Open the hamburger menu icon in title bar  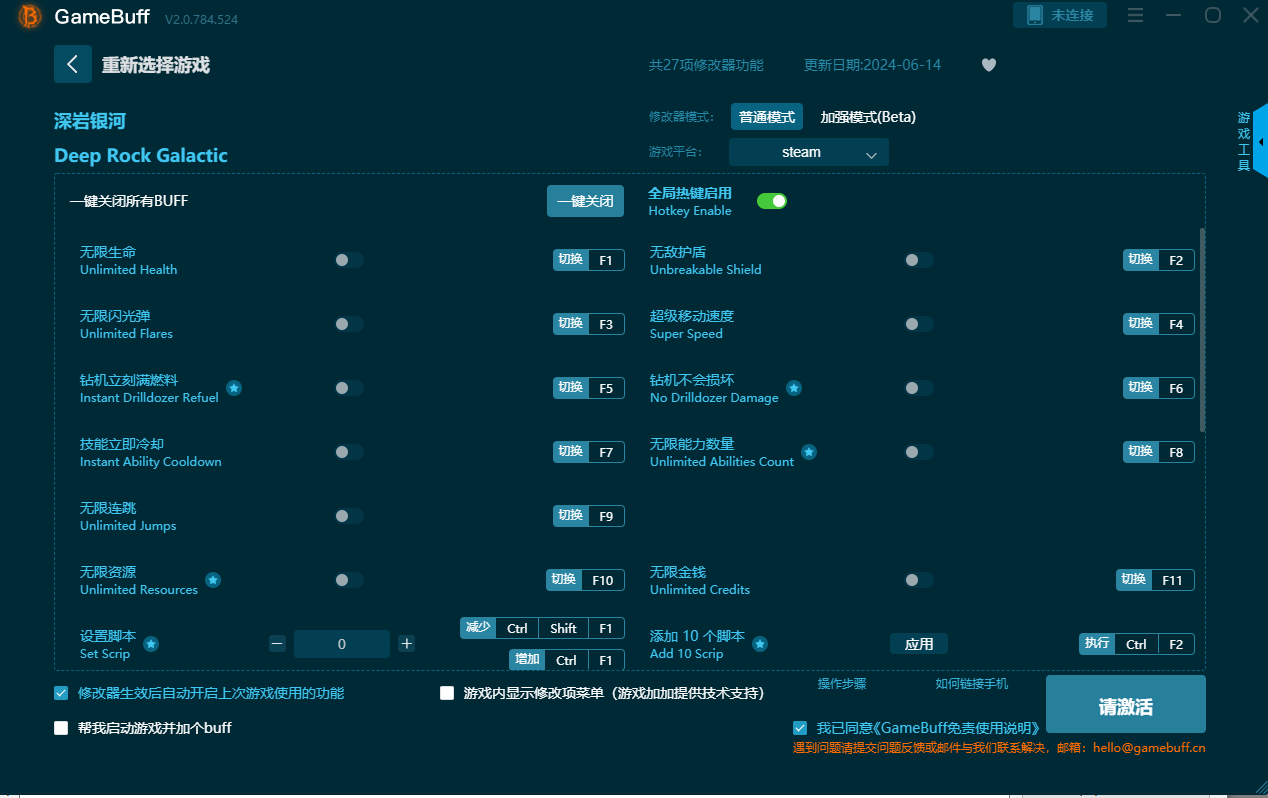pos(1135,15)
